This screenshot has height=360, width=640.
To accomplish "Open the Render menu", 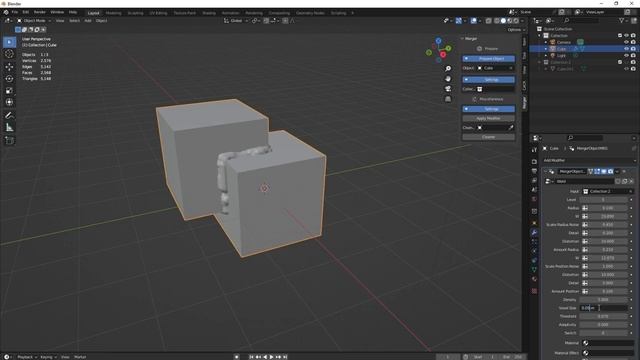I will click(40, 13).
